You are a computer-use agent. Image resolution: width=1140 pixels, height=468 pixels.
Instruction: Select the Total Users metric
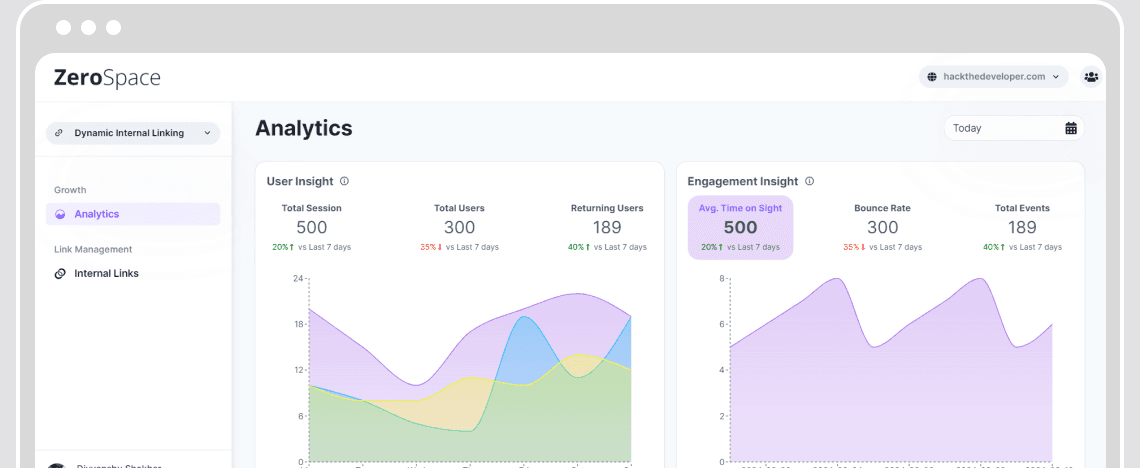tap(459, 227)
